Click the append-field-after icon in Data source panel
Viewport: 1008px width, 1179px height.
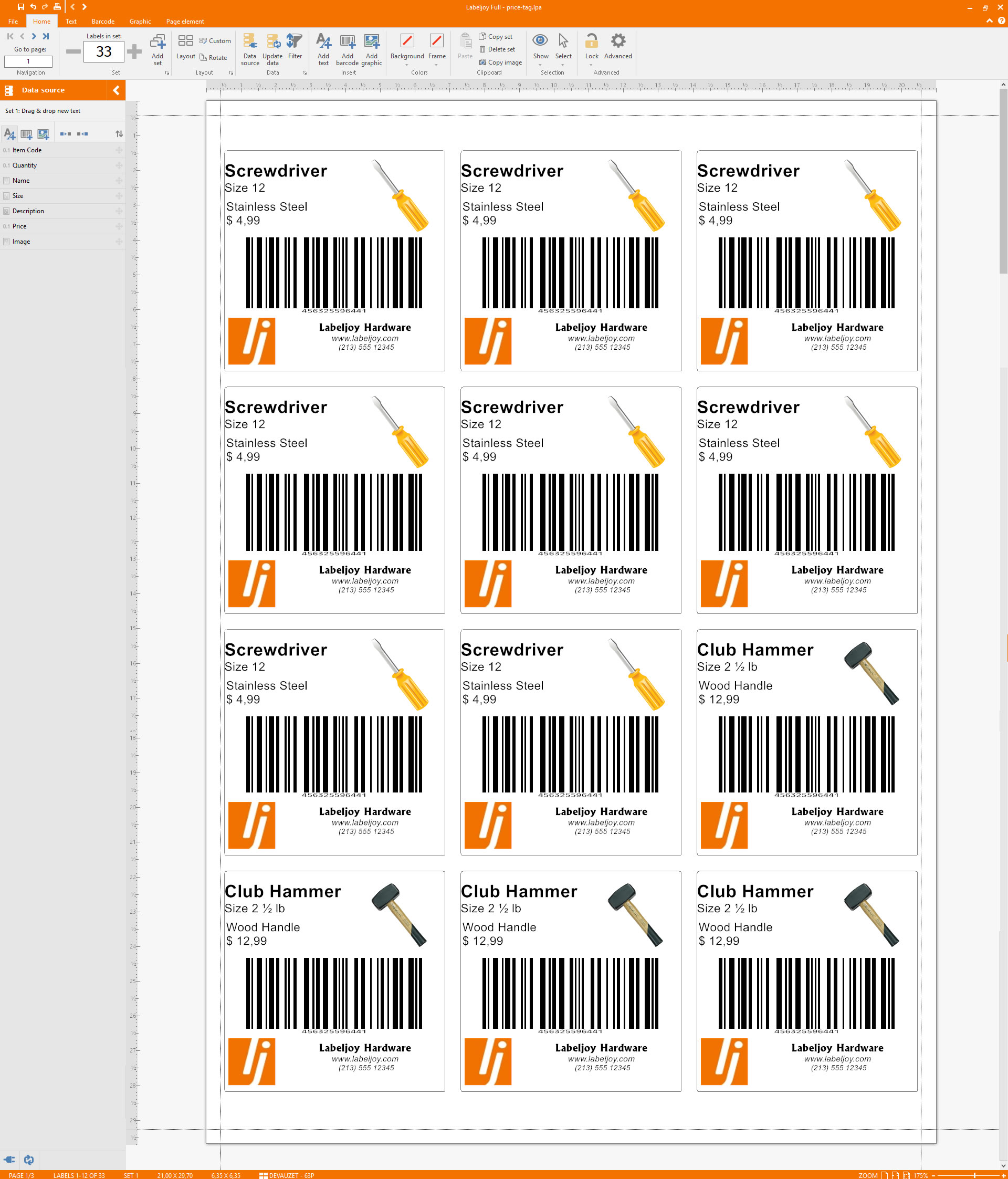66,134
